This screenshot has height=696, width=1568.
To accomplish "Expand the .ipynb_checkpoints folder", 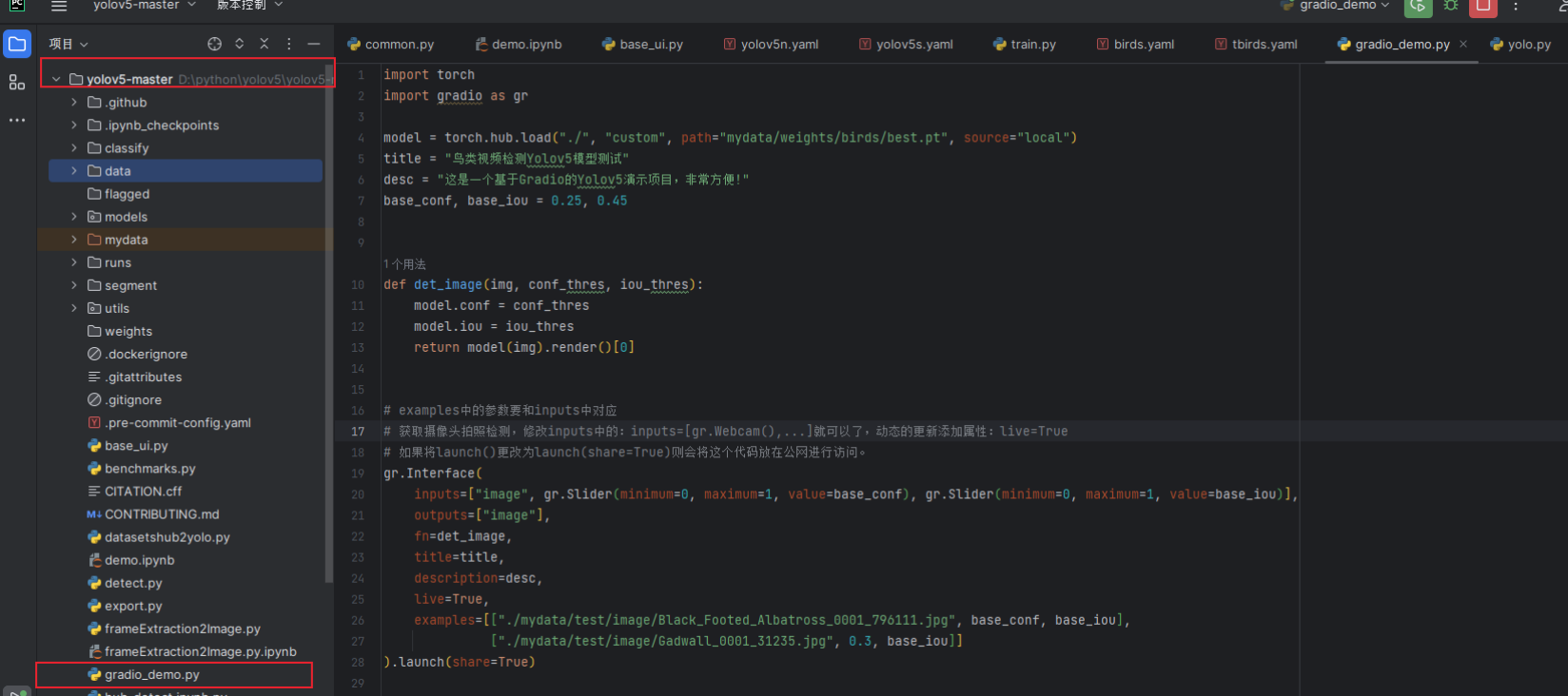I will click(74, 125).
